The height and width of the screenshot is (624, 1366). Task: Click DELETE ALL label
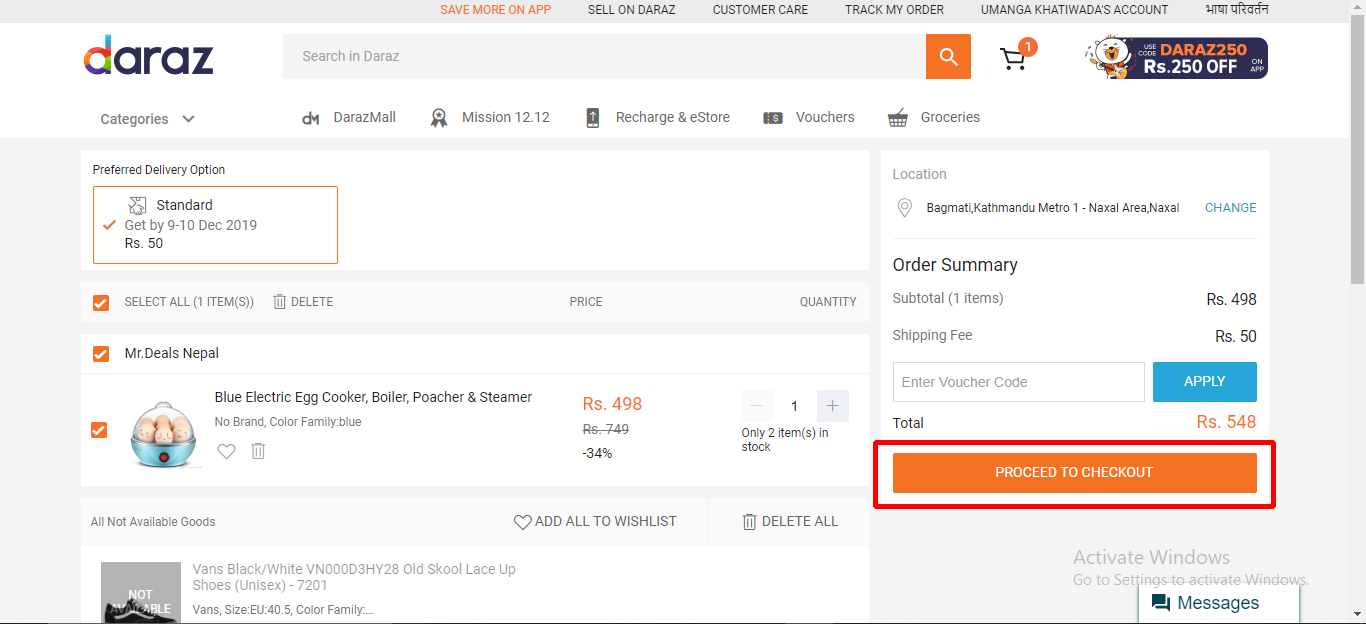[800, 522]
